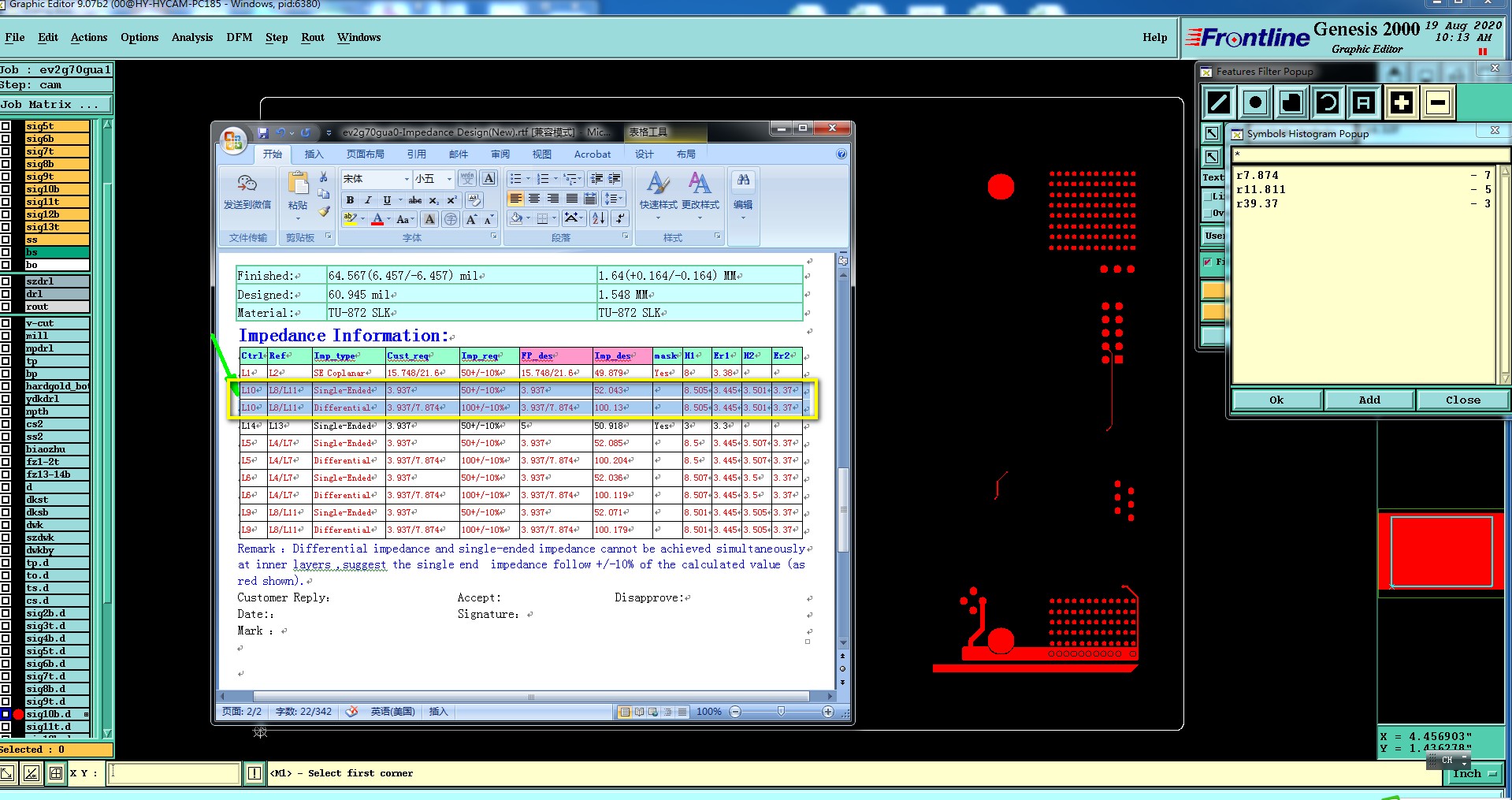Apply strikethrough formatting in Word
This screenshot has height=800, width=1512.
[x=415, y=200]
